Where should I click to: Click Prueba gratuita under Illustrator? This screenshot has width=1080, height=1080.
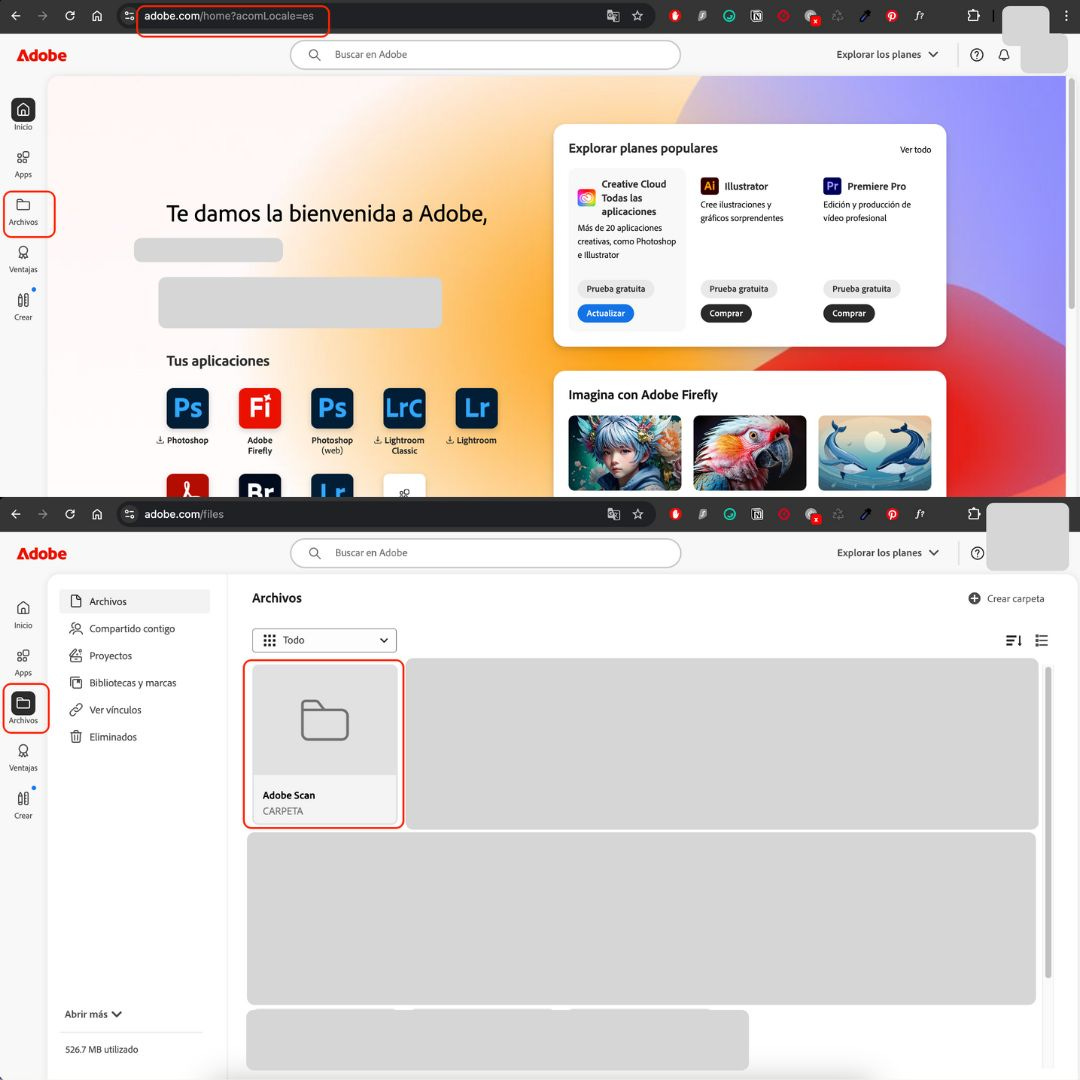point(738,289)
